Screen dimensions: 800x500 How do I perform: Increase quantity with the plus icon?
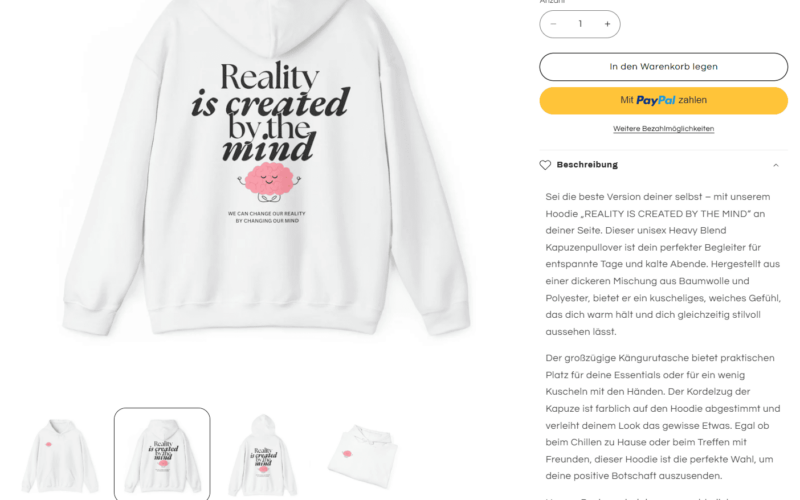(x=607, y=24)
